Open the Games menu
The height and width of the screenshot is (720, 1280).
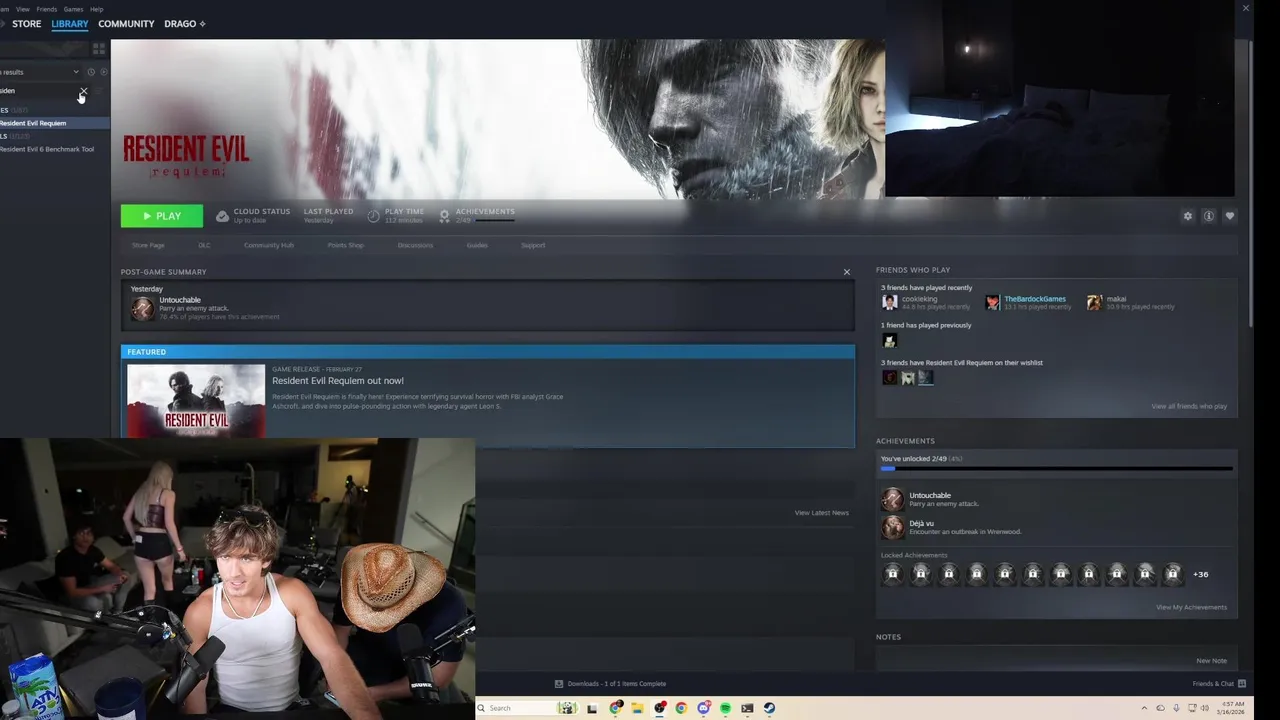[74, 9]
